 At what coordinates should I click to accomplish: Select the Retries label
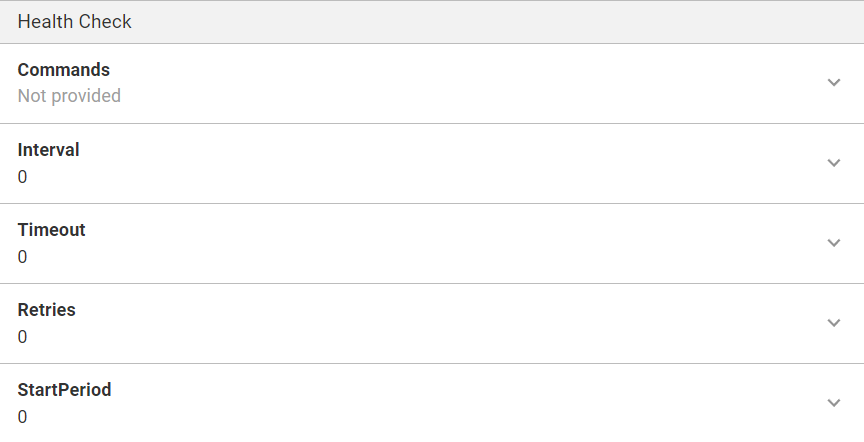click(47, 310)
